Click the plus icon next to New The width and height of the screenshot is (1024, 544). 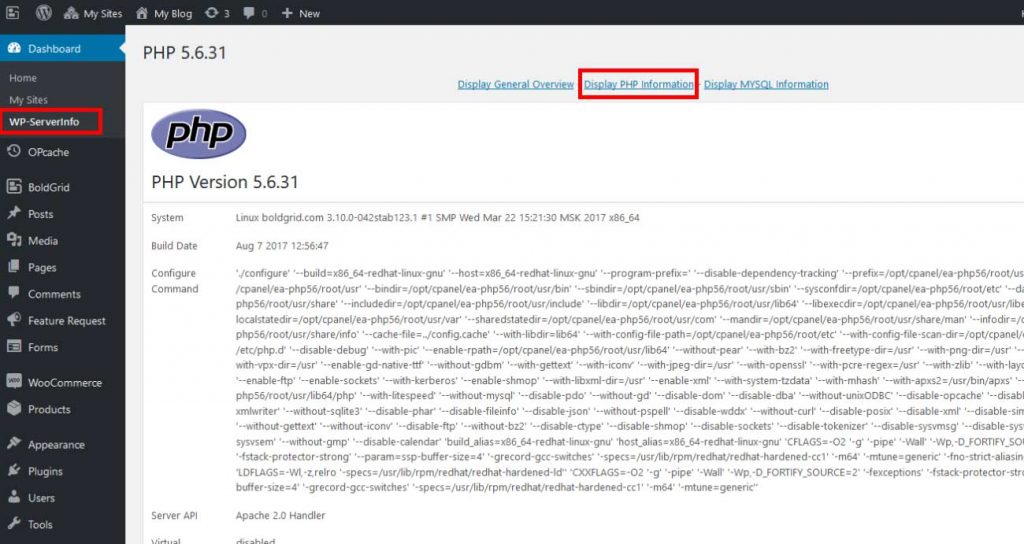tap(287, 13)
